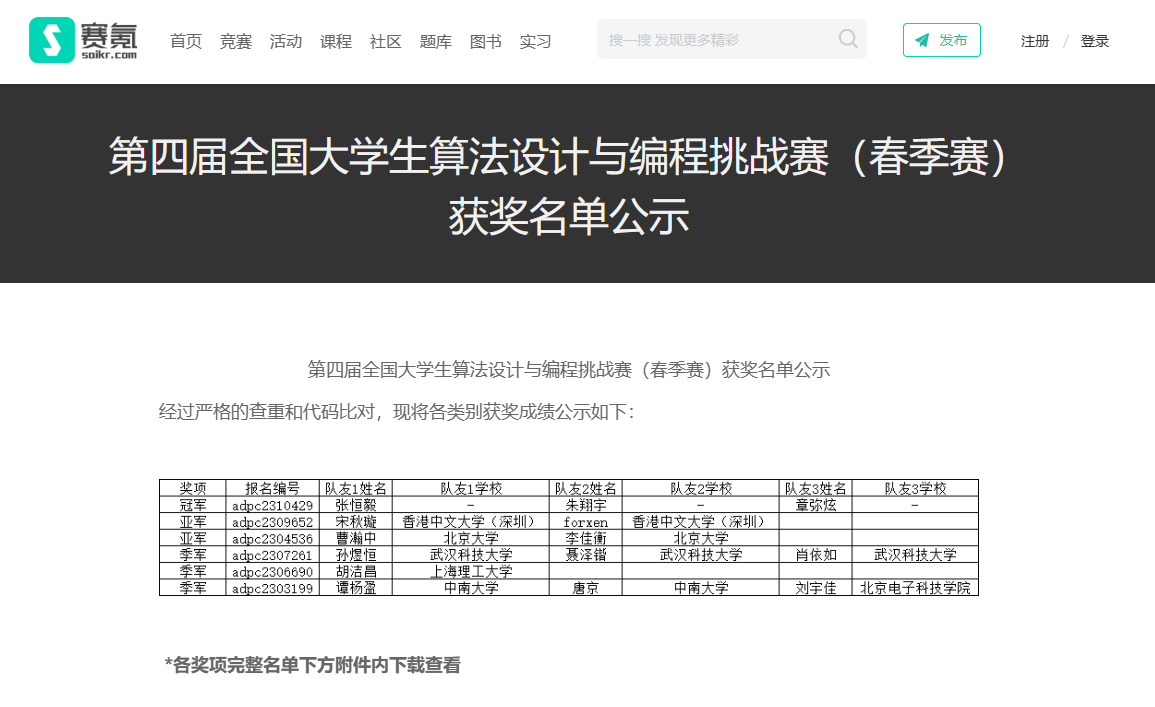Select 课程 in the navigation bar
This screenshot has height=707, width=1155.
pyautogui.click(x=336, y=41)
